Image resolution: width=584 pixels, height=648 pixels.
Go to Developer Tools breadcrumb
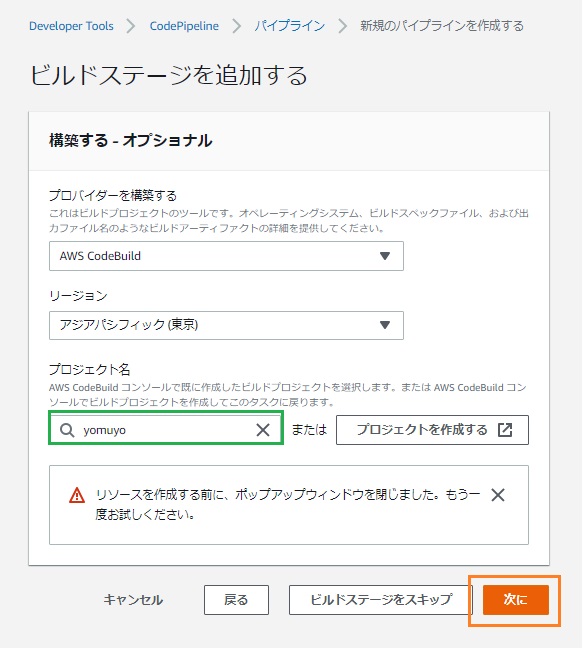(71, 26)
